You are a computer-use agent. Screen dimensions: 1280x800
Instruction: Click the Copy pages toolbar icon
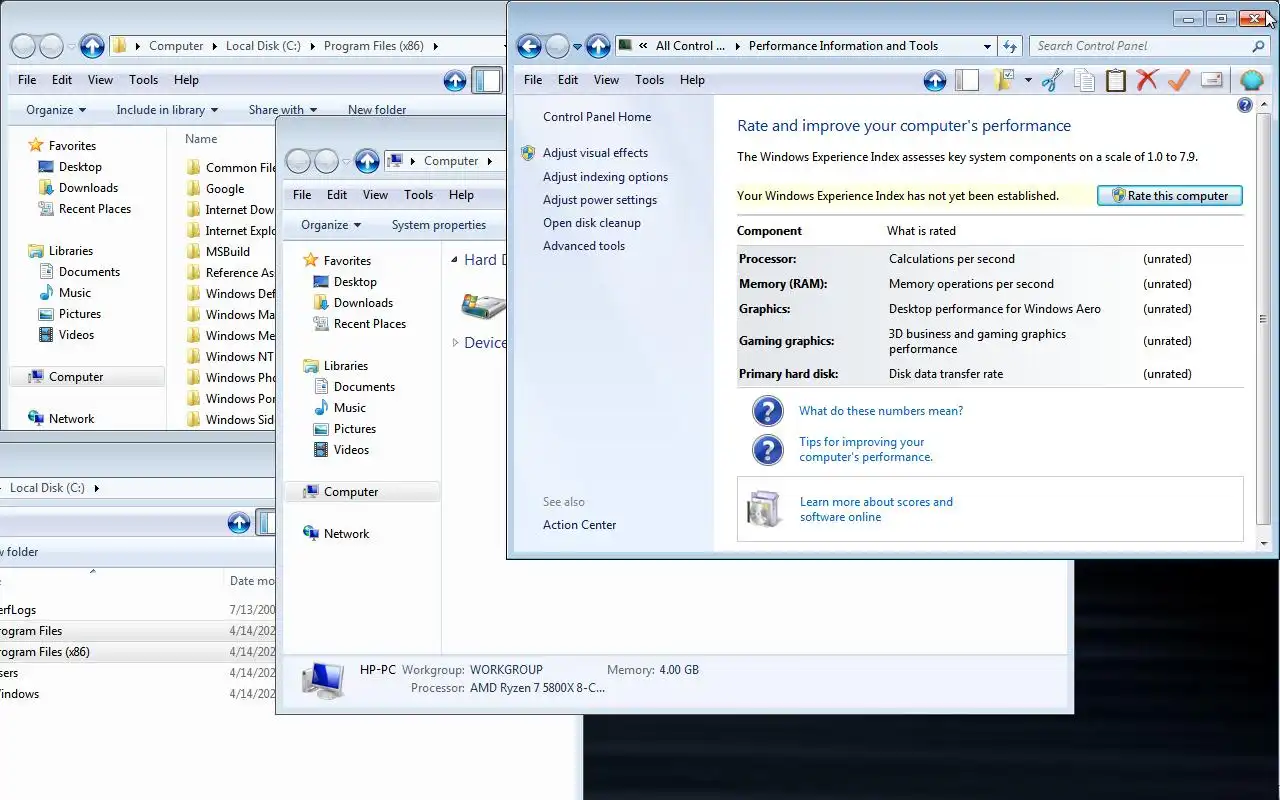coord(1084,81)
